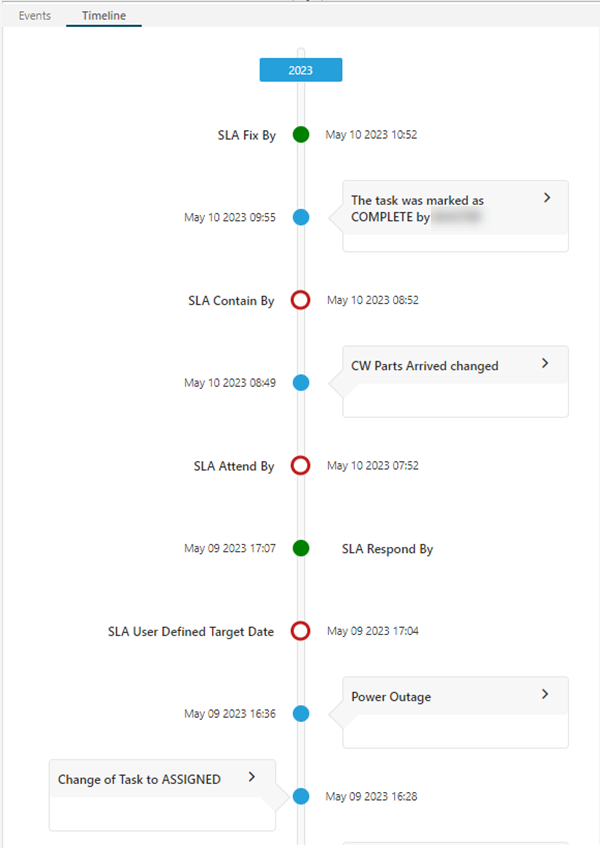Expand the Change of Task to ASSIGNED chevron

251,776
